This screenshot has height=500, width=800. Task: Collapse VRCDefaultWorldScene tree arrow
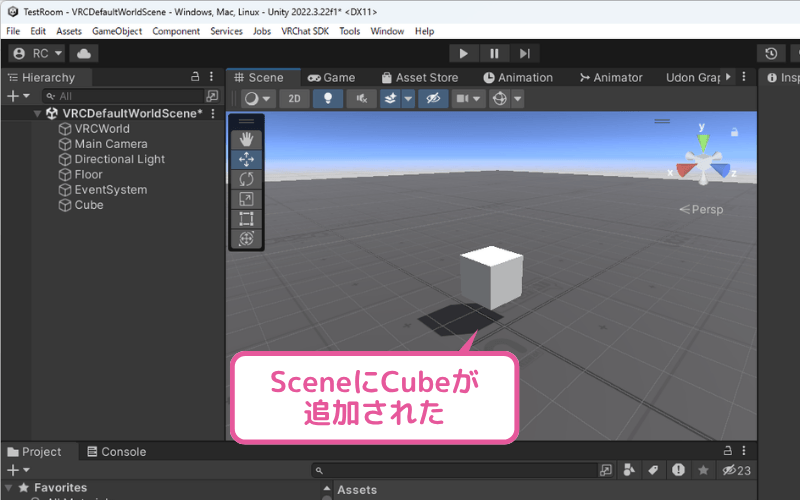tap(37, 113)
